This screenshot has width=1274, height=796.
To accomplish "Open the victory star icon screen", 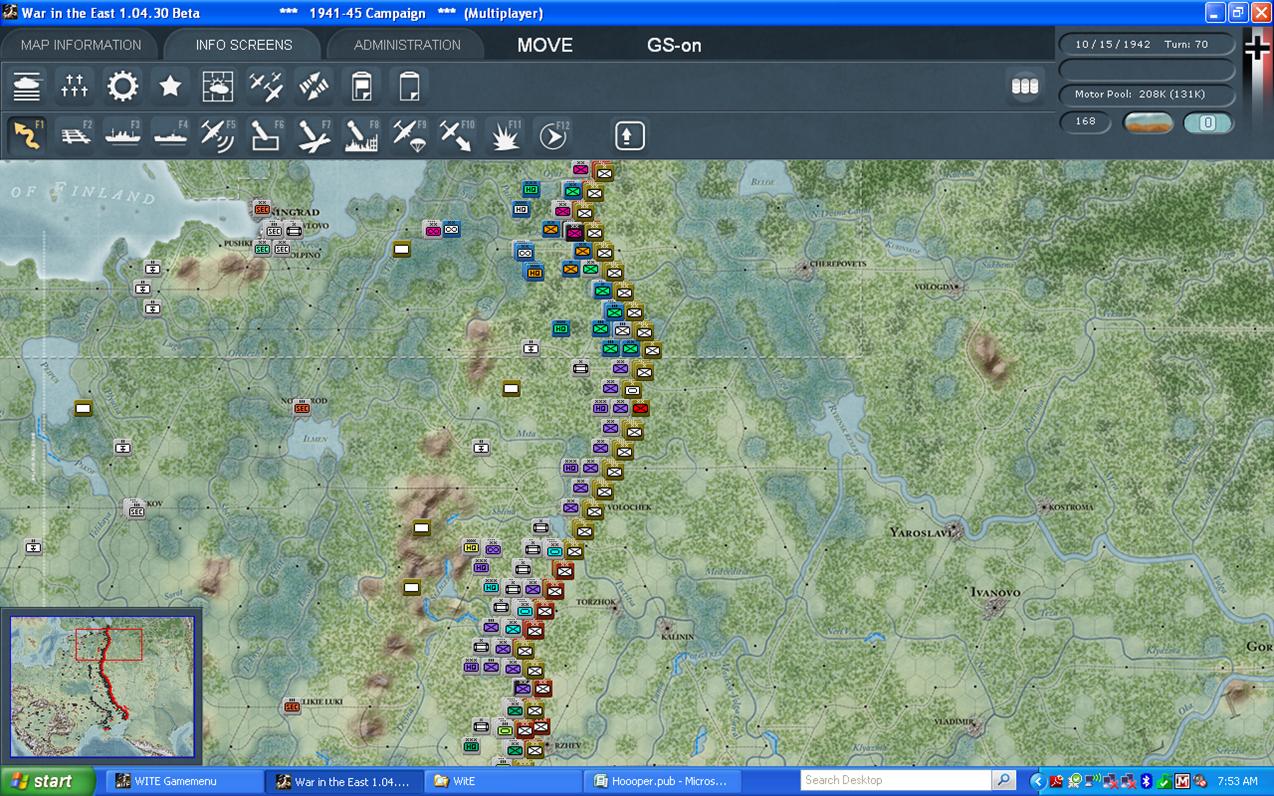I will click(x=171, y=86).
